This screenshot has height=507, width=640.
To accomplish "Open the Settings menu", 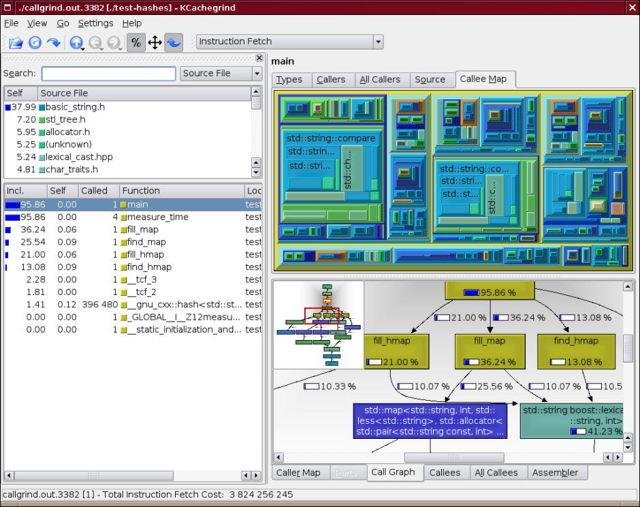I will pos(96,23).
